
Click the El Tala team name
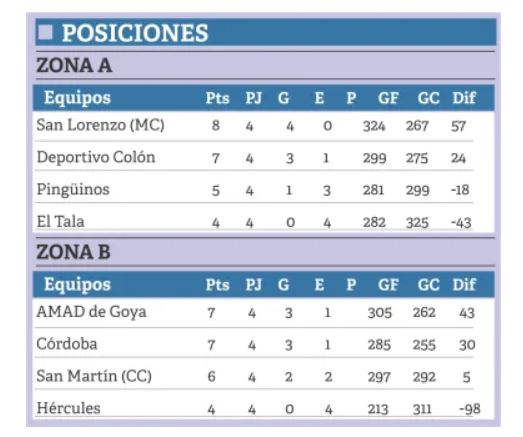pyautogui.click(x=60, y=222)
